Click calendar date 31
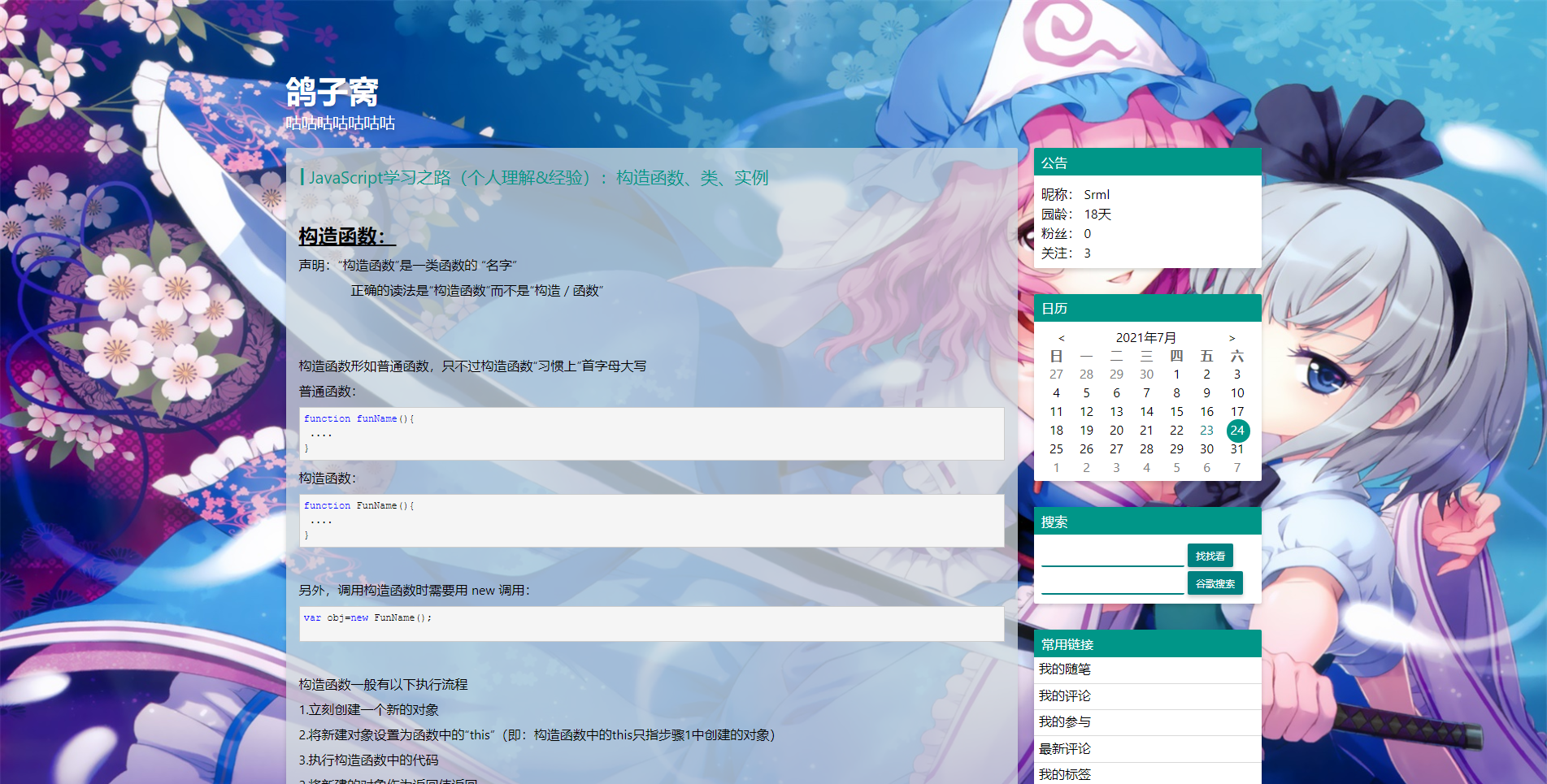Viewport: 1547px width, 784px height. pyautogui.click(x=1237, y=449)
